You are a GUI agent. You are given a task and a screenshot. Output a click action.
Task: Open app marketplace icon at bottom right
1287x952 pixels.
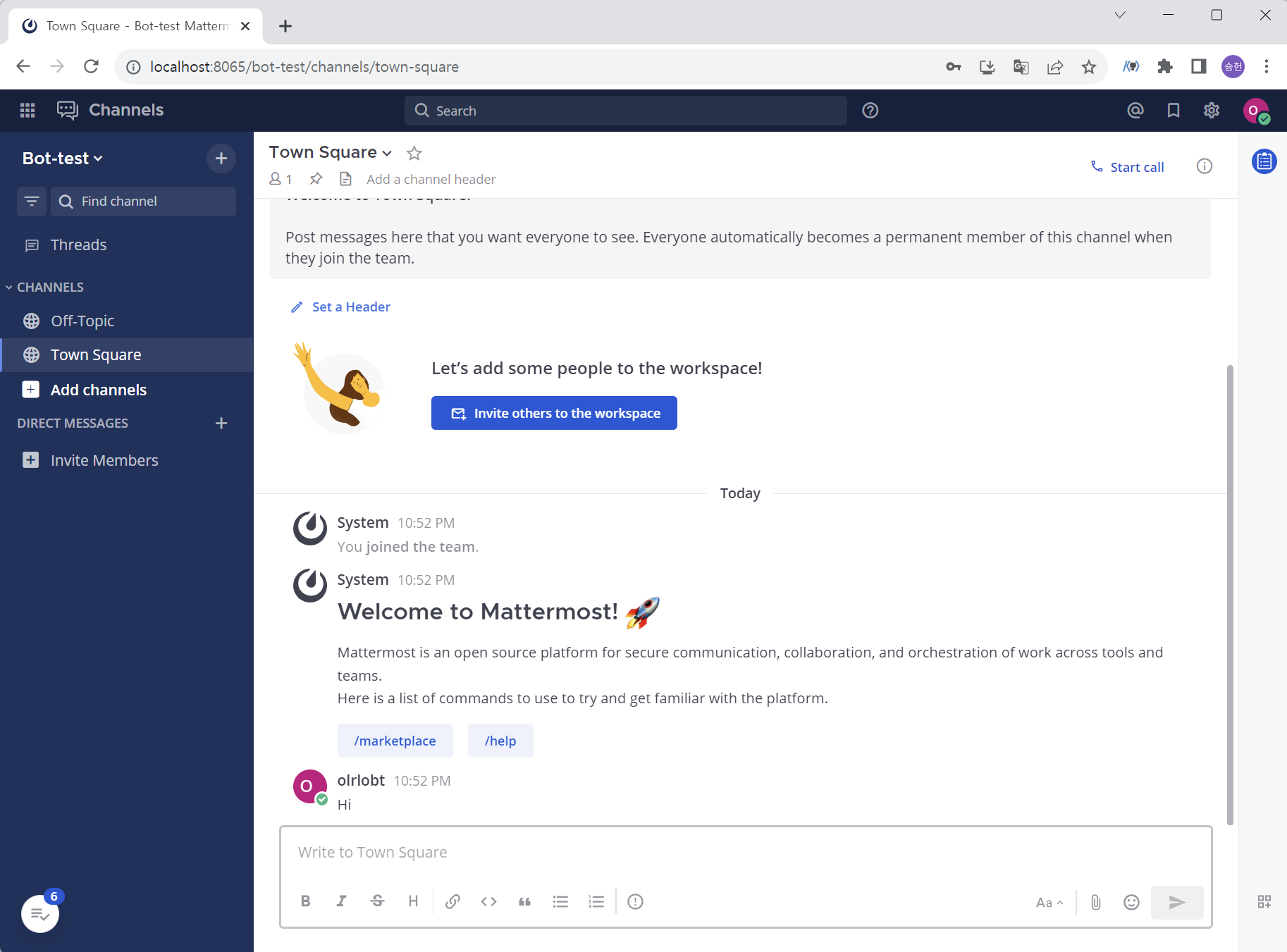point(1264,902)
